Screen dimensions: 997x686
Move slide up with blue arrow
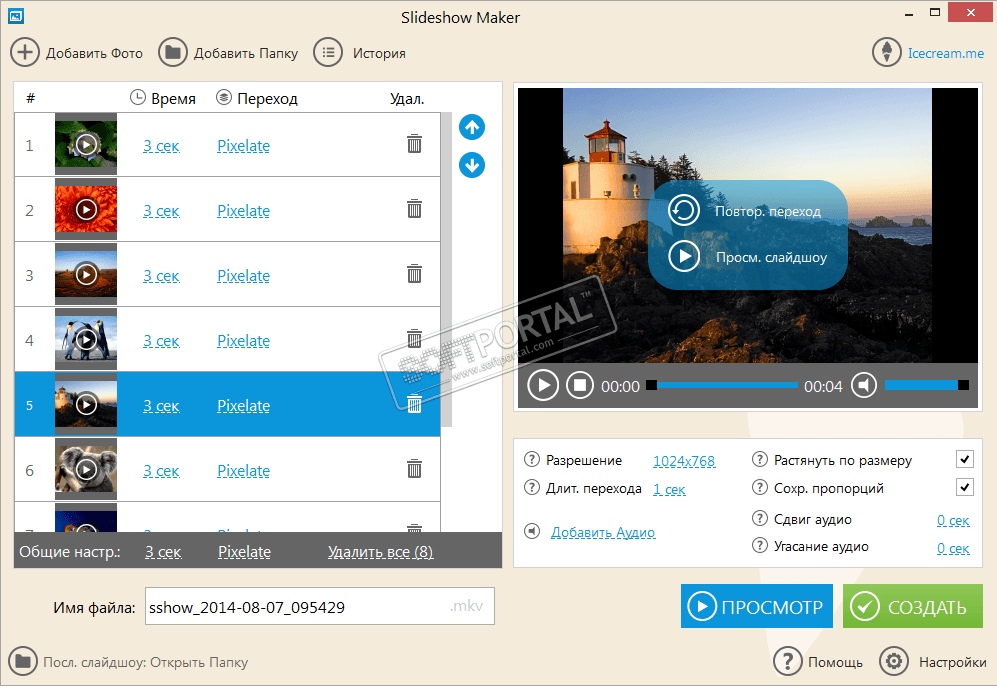472,127
